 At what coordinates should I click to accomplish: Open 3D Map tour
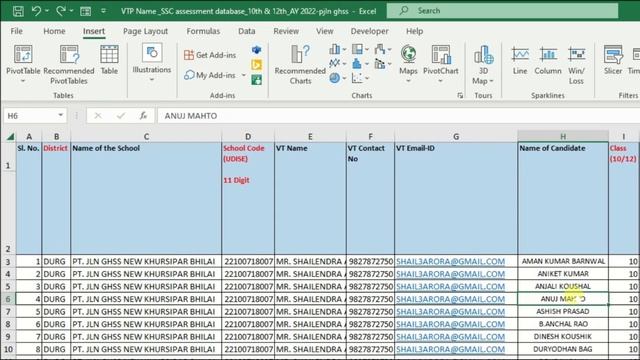point(483,64)
